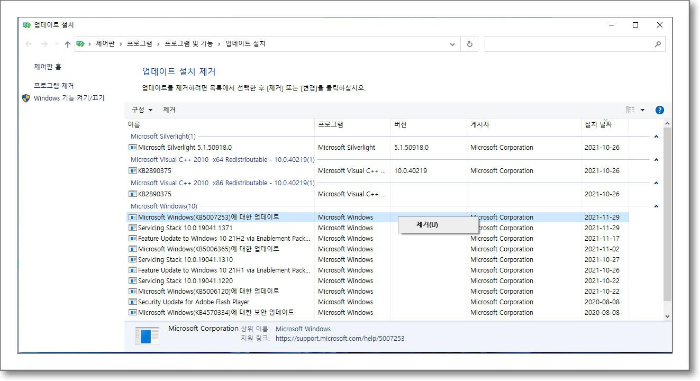The width and height of the screenshot is (700, 381).
Task: Click the Back navigation arrow
Action: click(x=29, y=44)
